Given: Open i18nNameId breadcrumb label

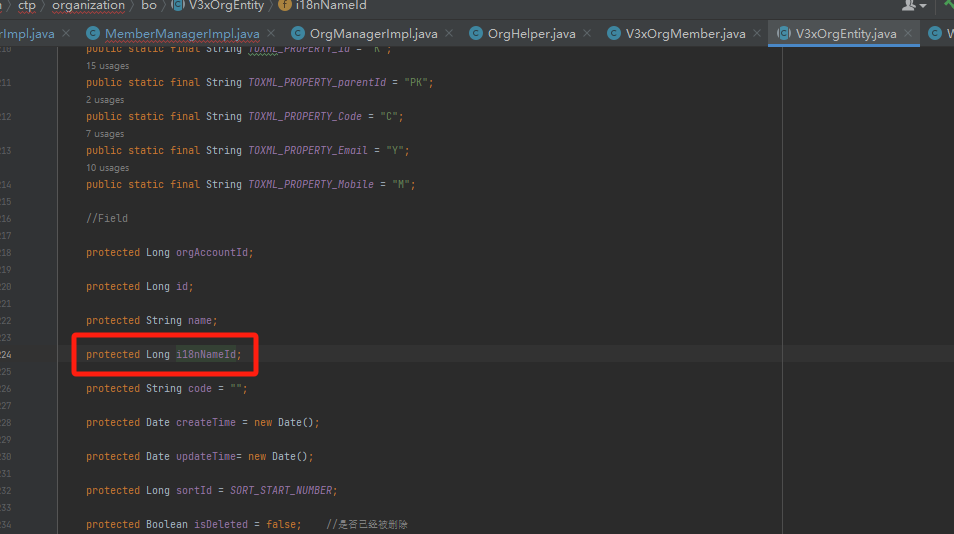Looking at the screenshot, I should (331, 5).
